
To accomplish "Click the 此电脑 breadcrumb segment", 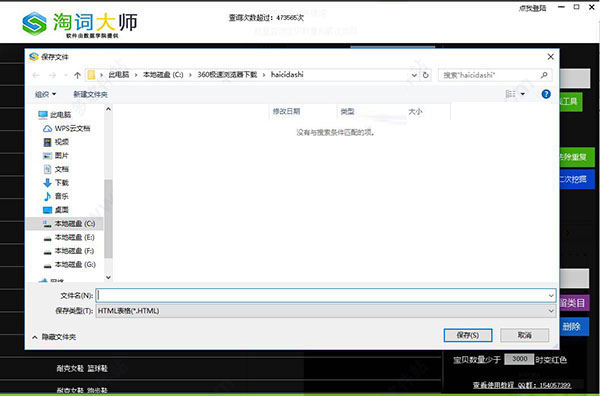I will (x=119, y=75).
